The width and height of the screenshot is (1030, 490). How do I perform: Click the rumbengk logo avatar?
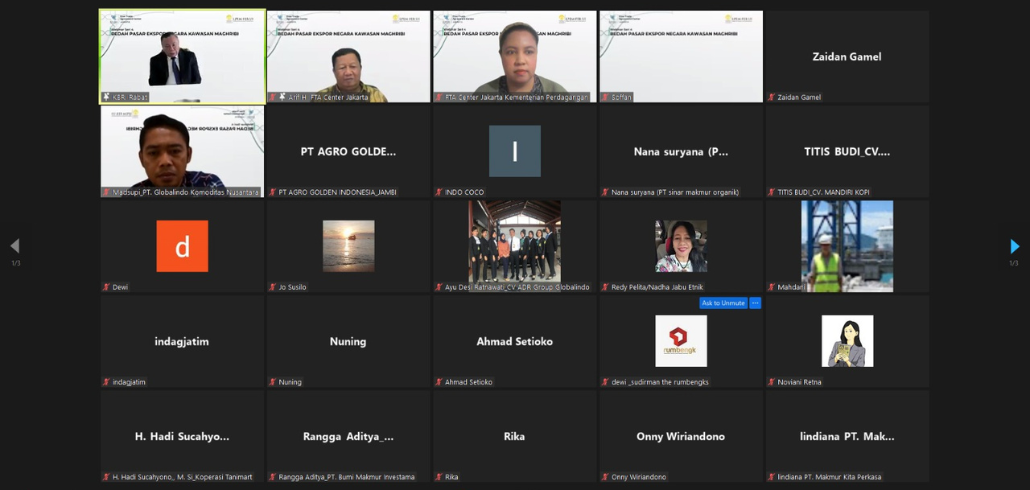pyautogui.click(x=681, y=341)
